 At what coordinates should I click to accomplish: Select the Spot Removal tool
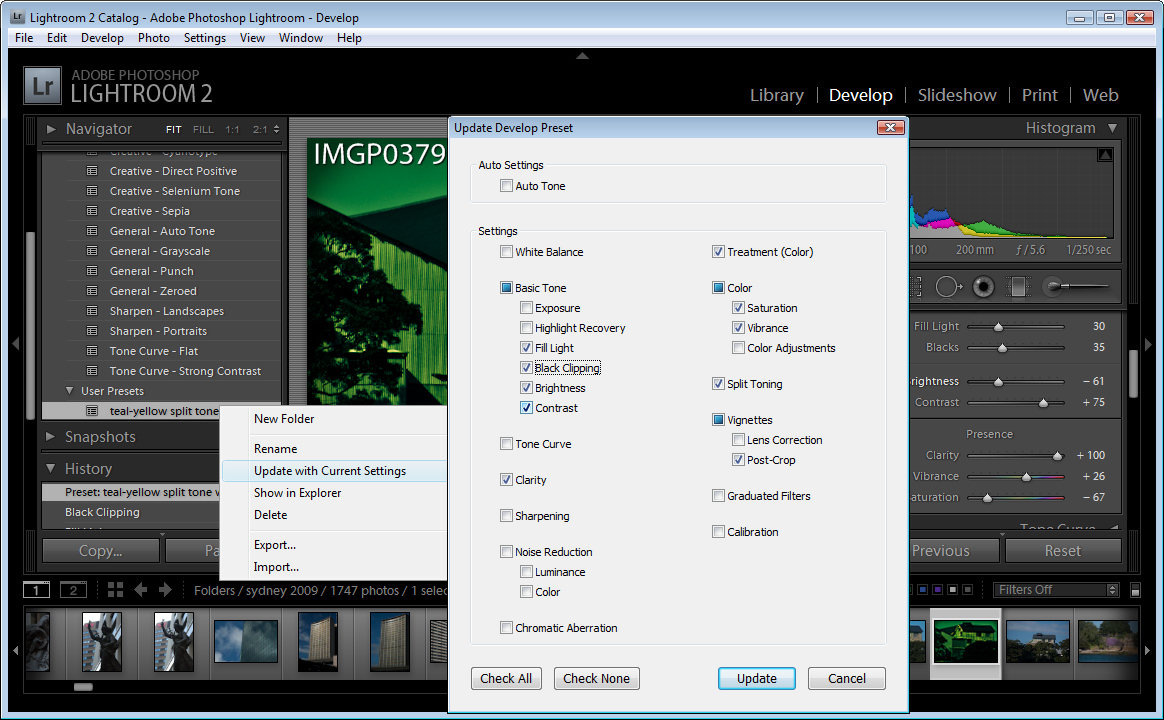(x=948, y=287)
